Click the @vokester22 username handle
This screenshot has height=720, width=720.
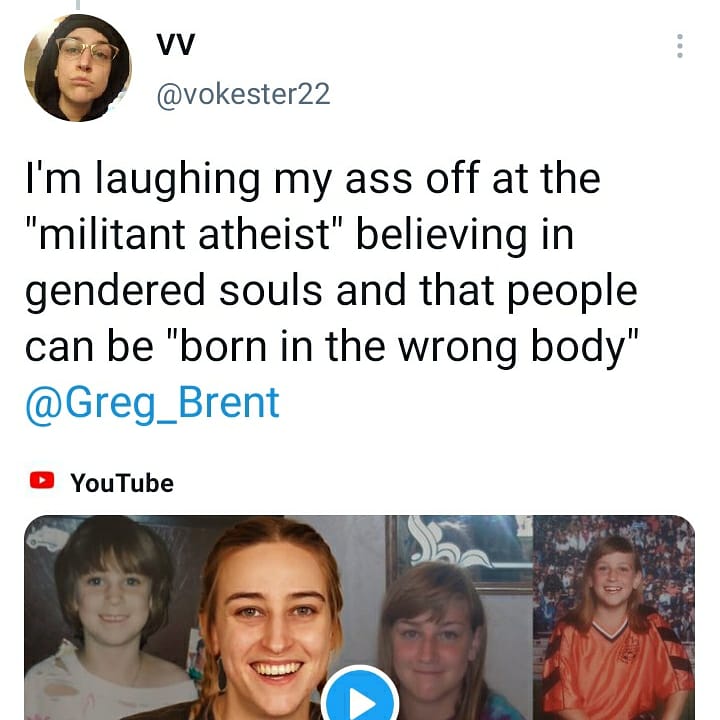click(243, 94)
